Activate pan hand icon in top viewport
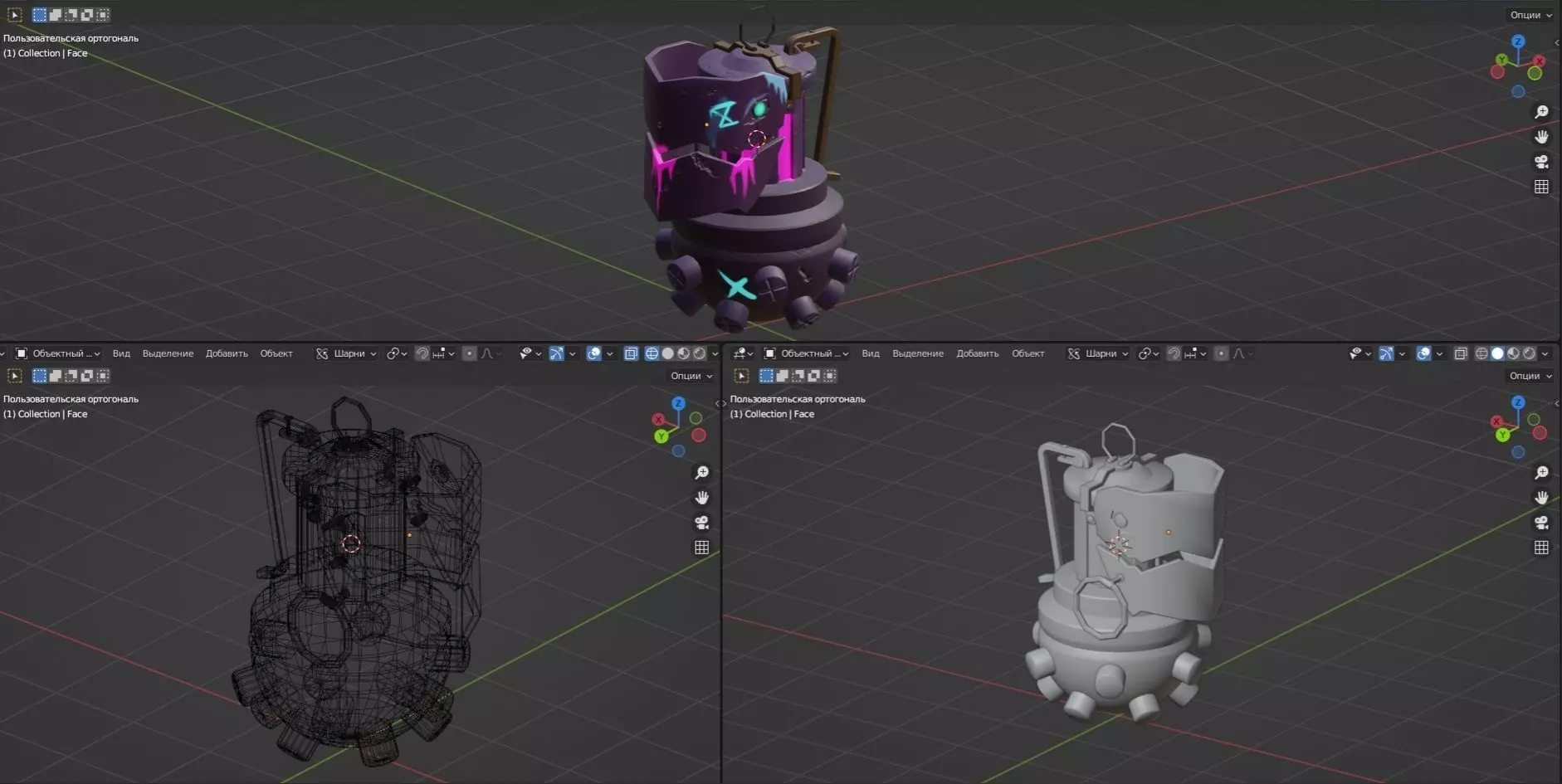This screenshot has width=1562, height=784. (1541, 137)
